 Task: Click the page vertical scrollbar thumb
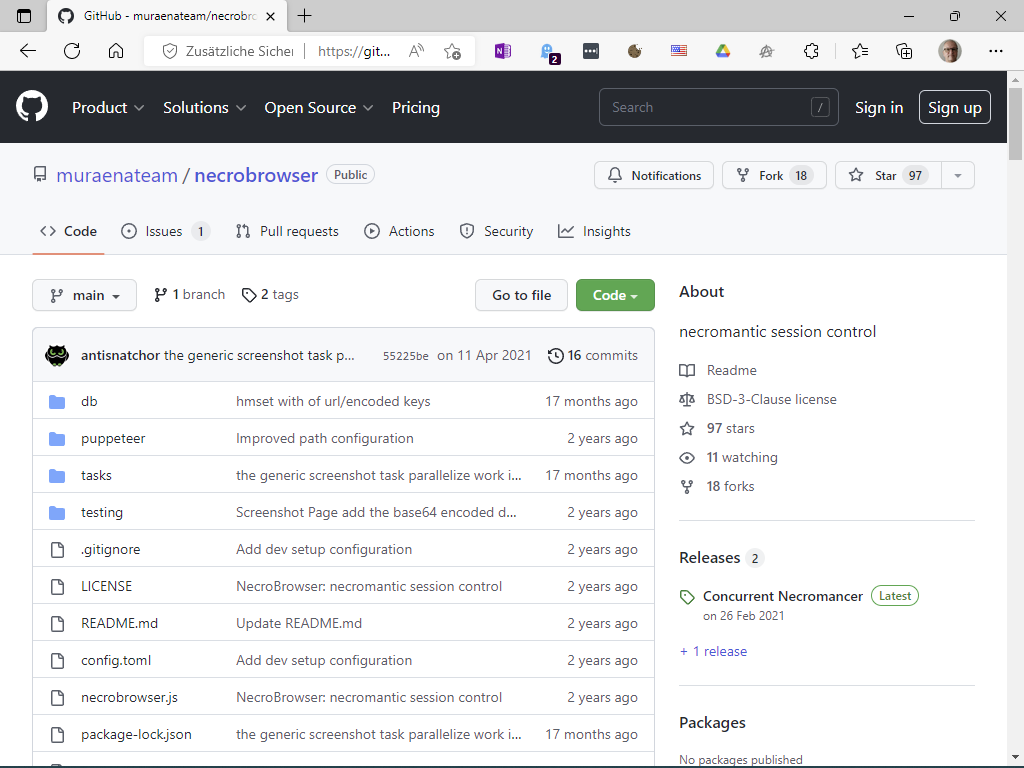pyautogui.click(x=1015, y=124)
